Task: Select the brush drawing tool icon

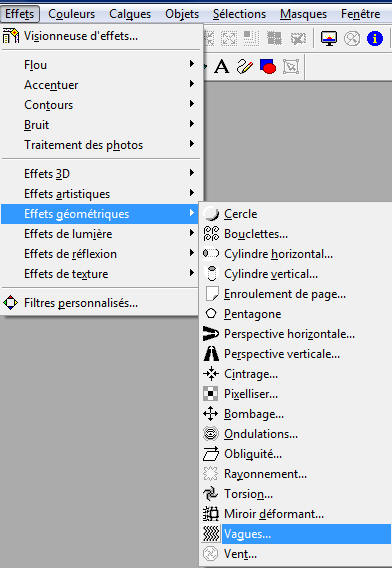Action: click(245, 67)
